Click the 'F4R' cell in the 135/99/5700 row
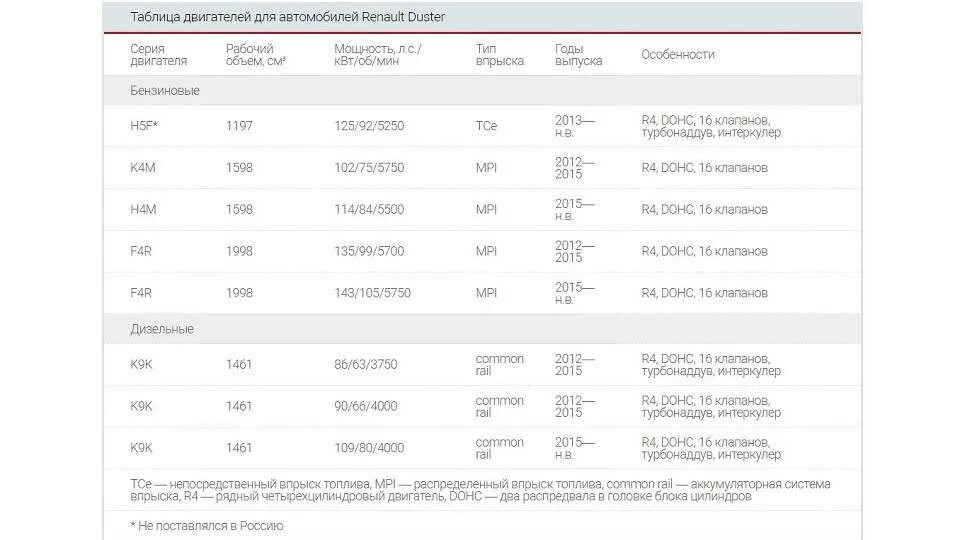The height and width of the screenshot is (540, 960). coord(141,251)
